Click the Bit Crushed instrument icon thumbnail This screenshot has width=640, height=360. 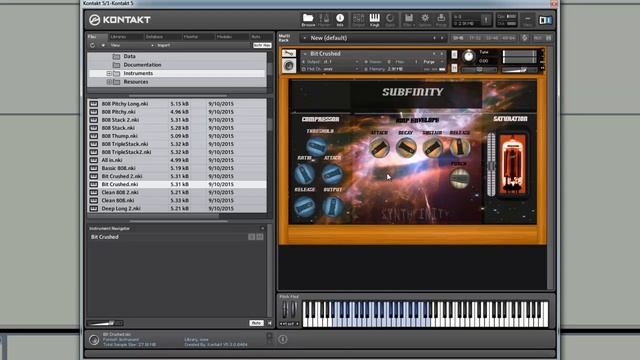[289, 66]
